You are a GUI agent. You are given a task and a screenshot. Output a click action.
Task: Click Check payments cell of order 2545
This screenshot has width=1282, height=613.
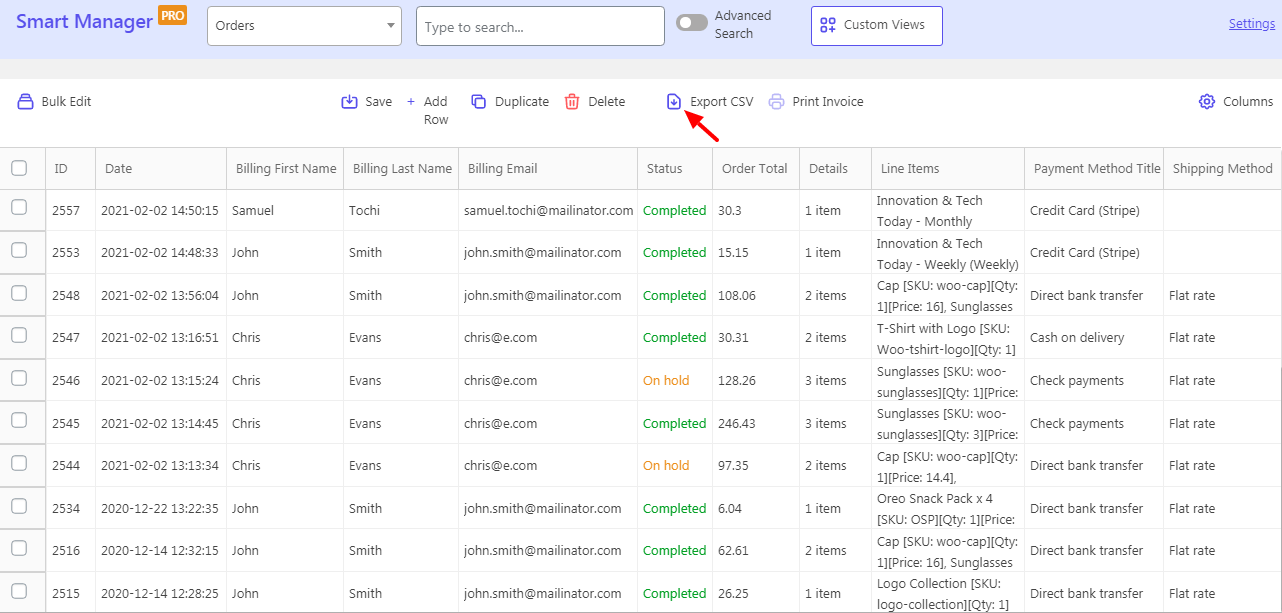coord(1077,423)
